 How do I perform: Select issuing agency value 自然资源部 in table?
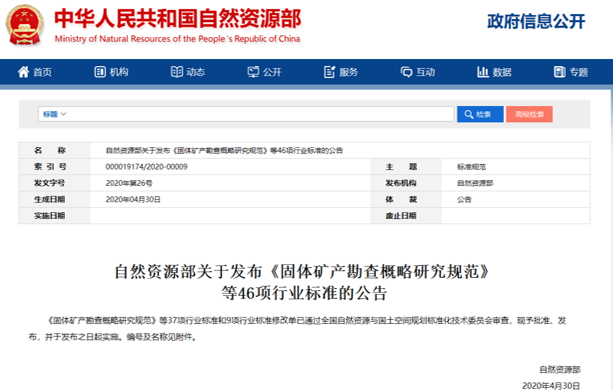click(x=475, y=183)
